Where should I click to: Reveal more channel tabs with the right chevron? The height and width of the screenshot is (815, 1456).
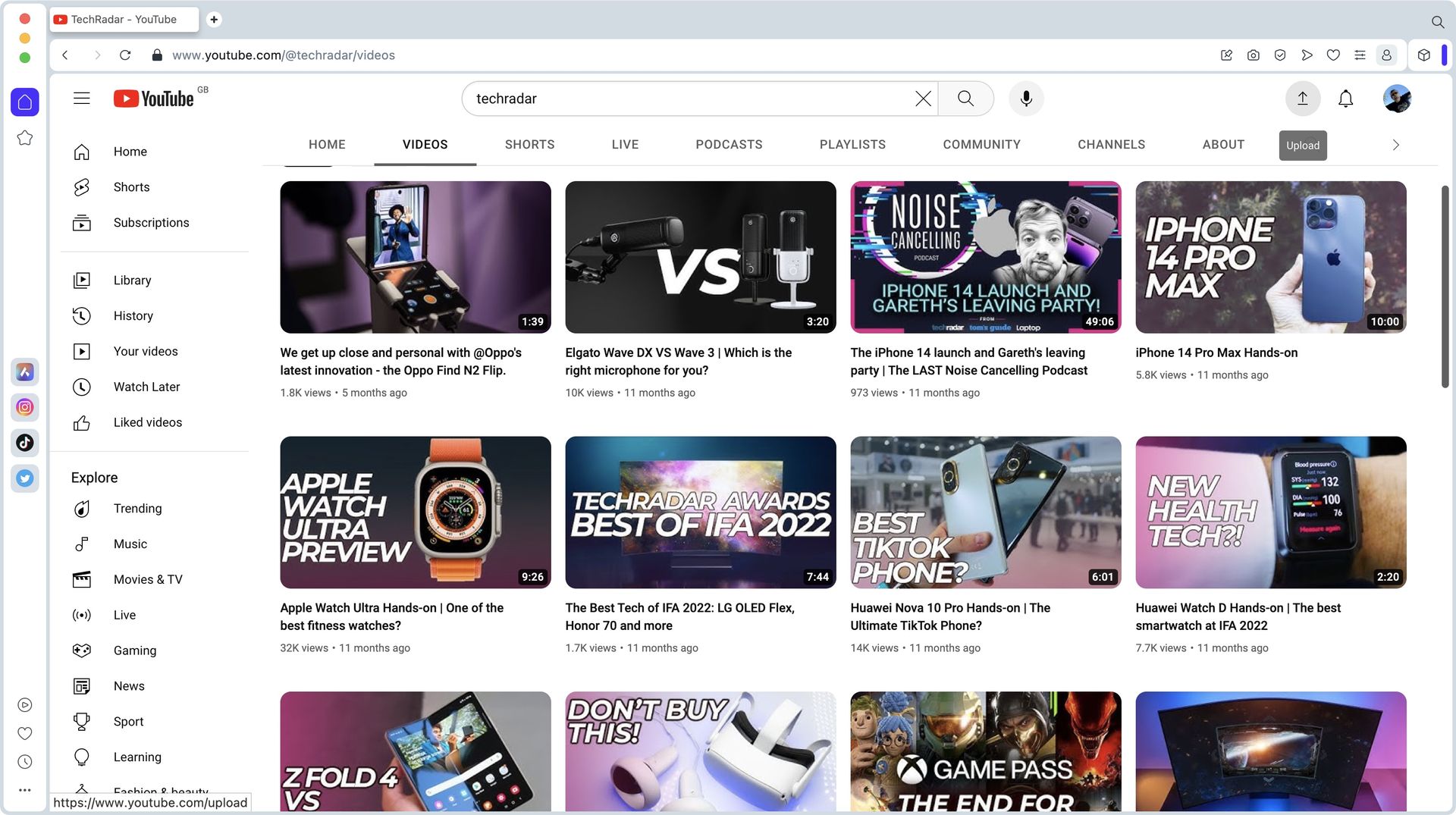(x=1395, y=144)
